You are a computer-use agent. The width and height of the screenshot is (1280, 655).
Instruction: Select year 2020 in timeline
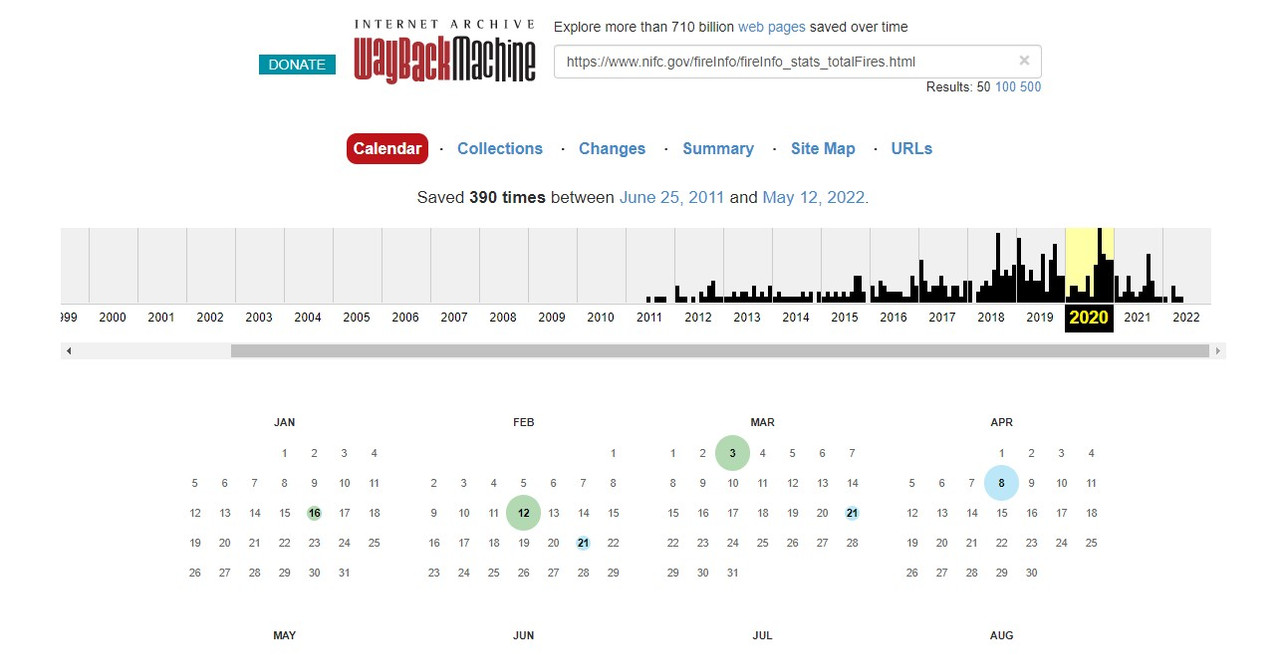(1089, 317)
